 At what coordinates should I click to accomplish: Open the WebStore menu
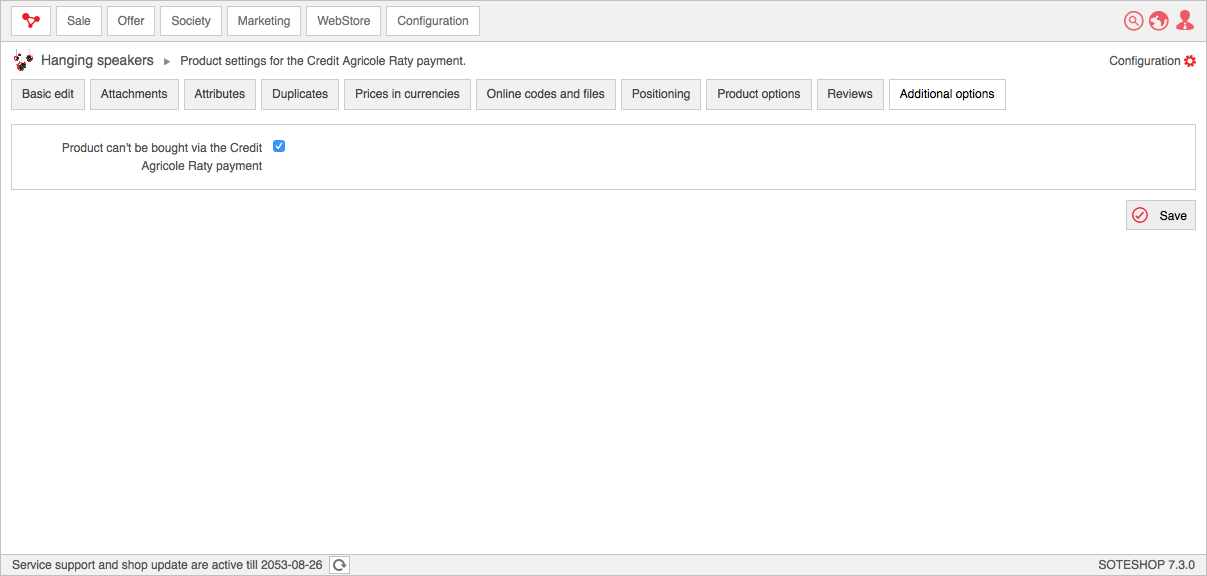(344, 21)
